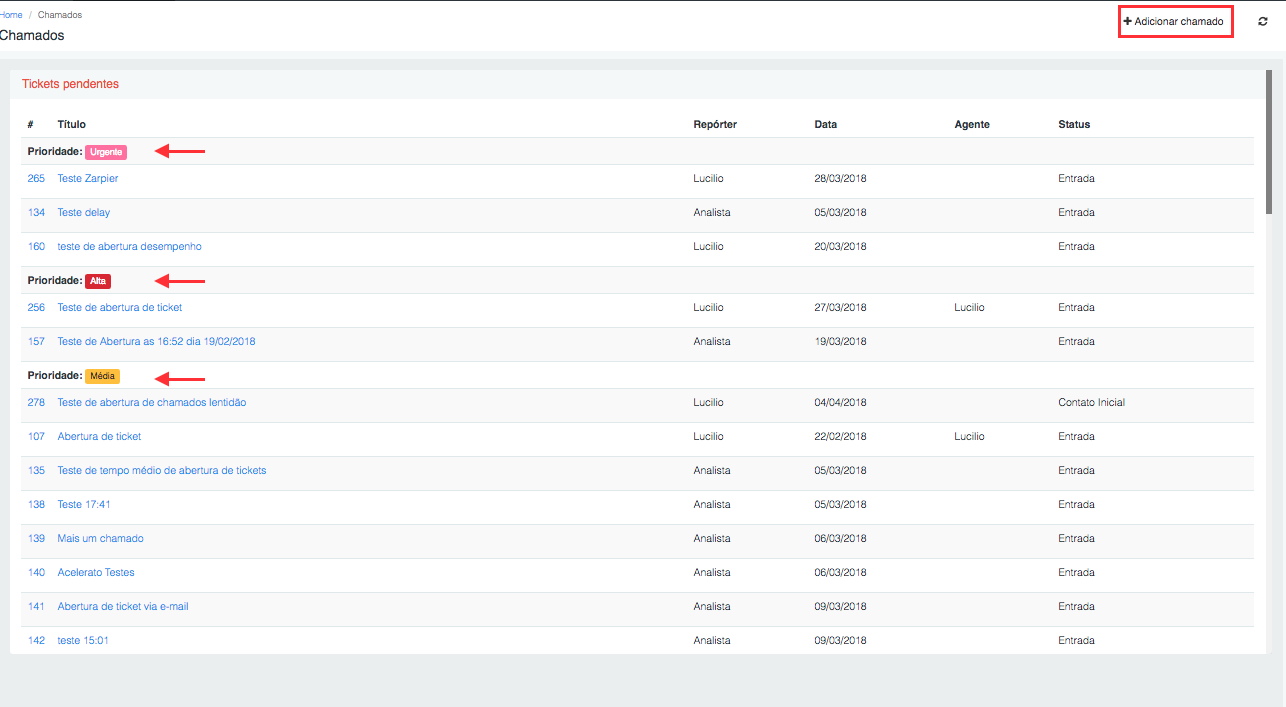Open ticket number 139
1286x707 pixels.
click(x=36, y=538)
